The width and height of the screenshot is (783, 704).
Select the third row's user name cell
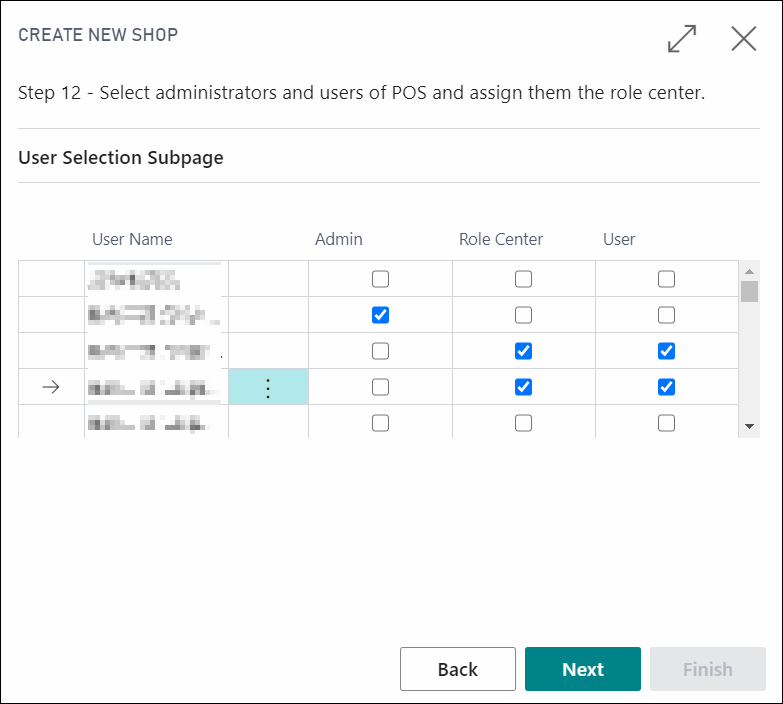156,351
